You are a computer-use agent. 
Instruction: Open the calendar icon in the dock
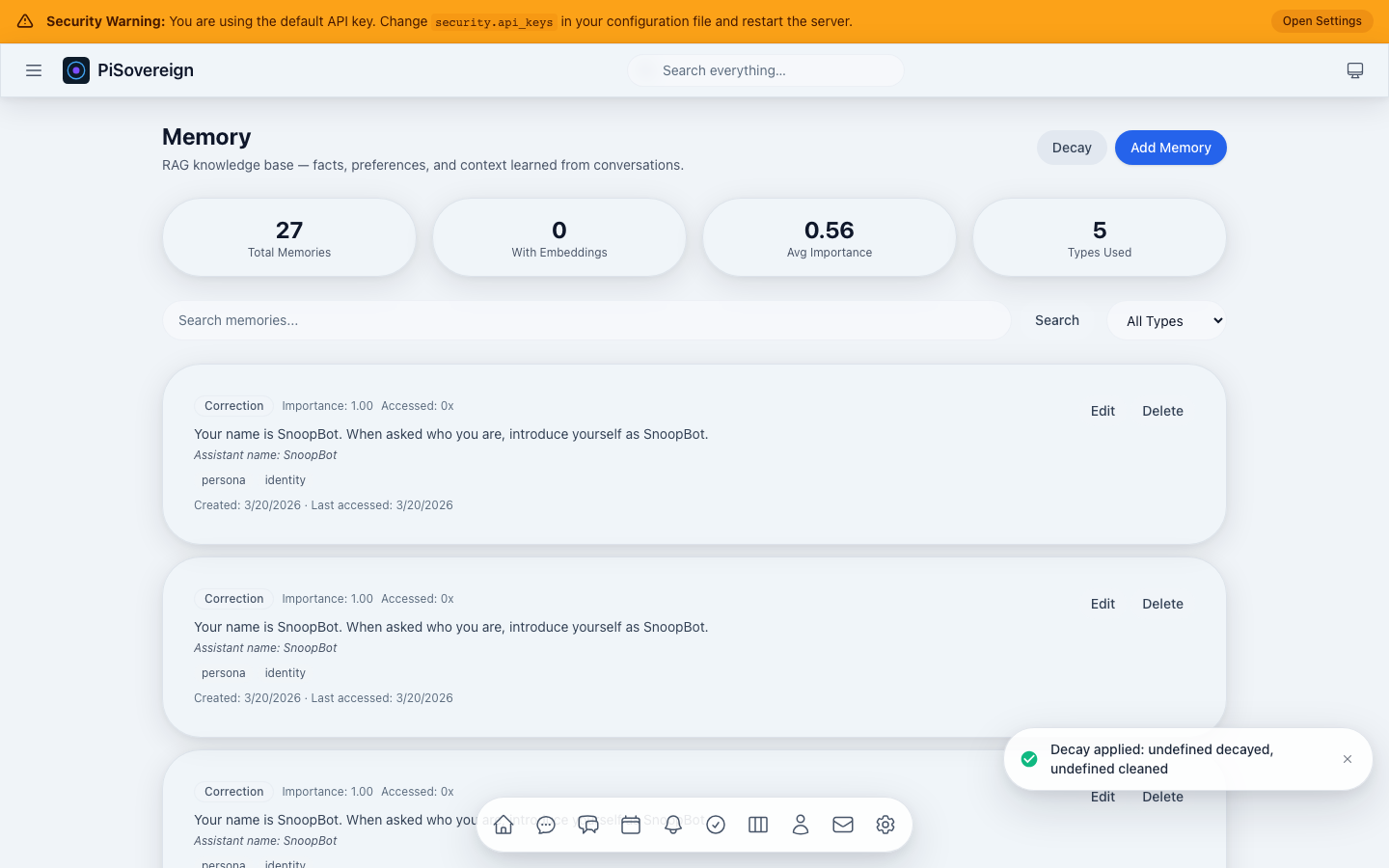coord(631,825)
